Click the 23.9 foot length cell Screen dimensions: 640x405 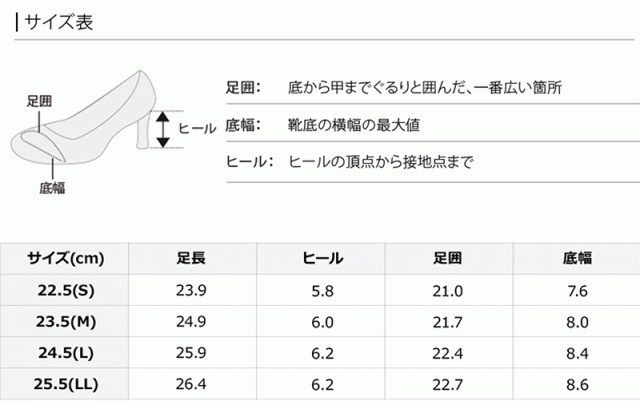tap(191, 290)
